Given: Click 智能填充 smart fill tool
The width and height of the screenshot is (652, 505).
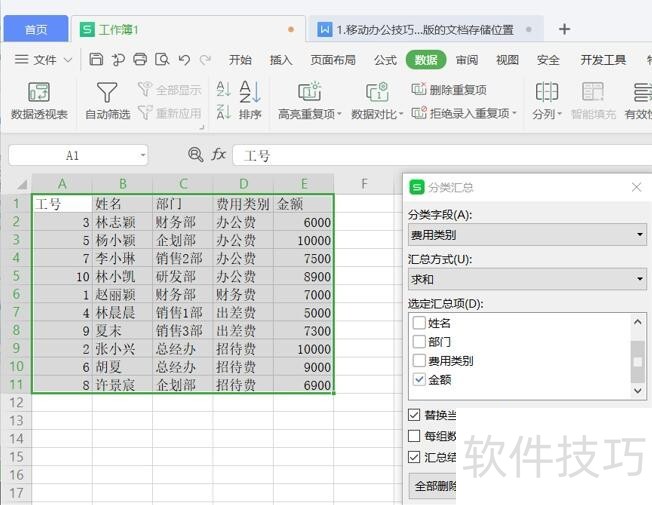Looking at the screenshot, I should (x=593, y=101).
